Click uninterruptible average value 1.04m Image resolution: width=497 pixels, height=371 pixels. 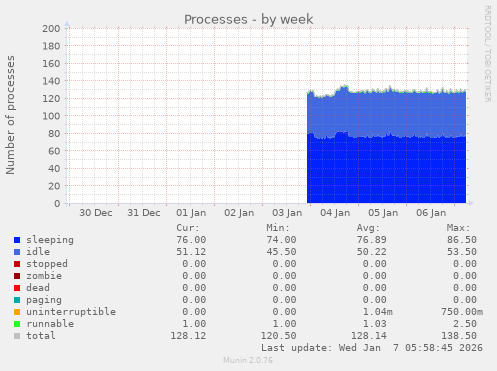point(378,312)
